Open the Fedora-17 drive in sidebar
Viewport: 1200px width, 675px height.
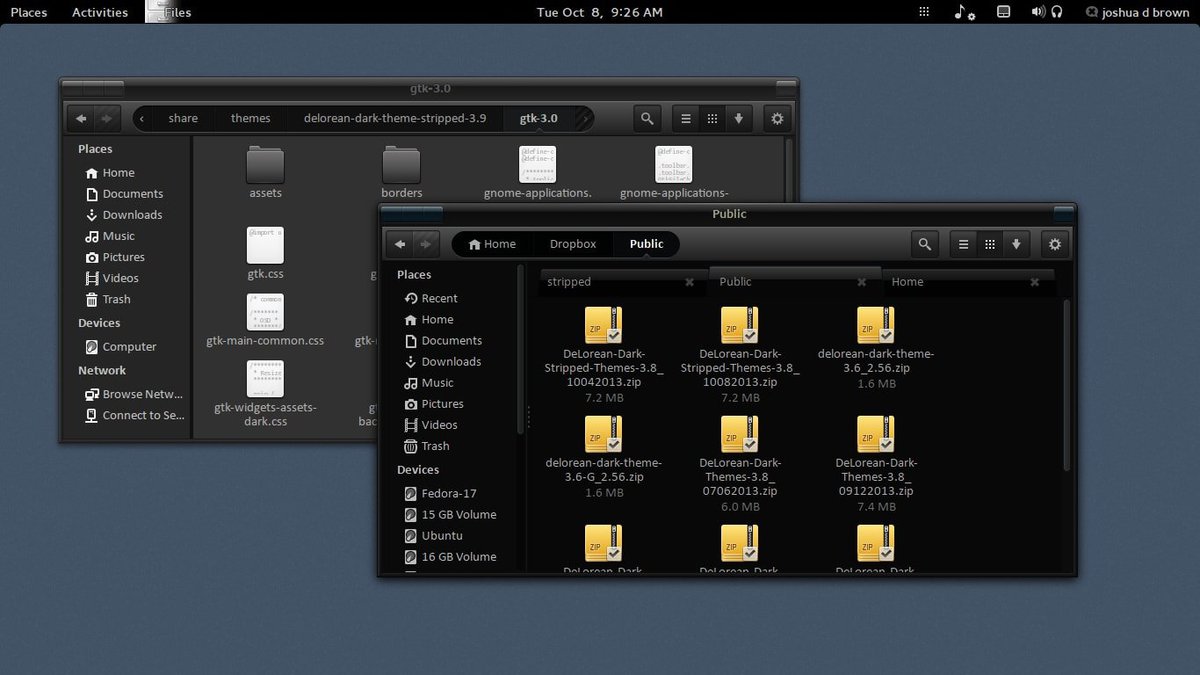point(448,493)
